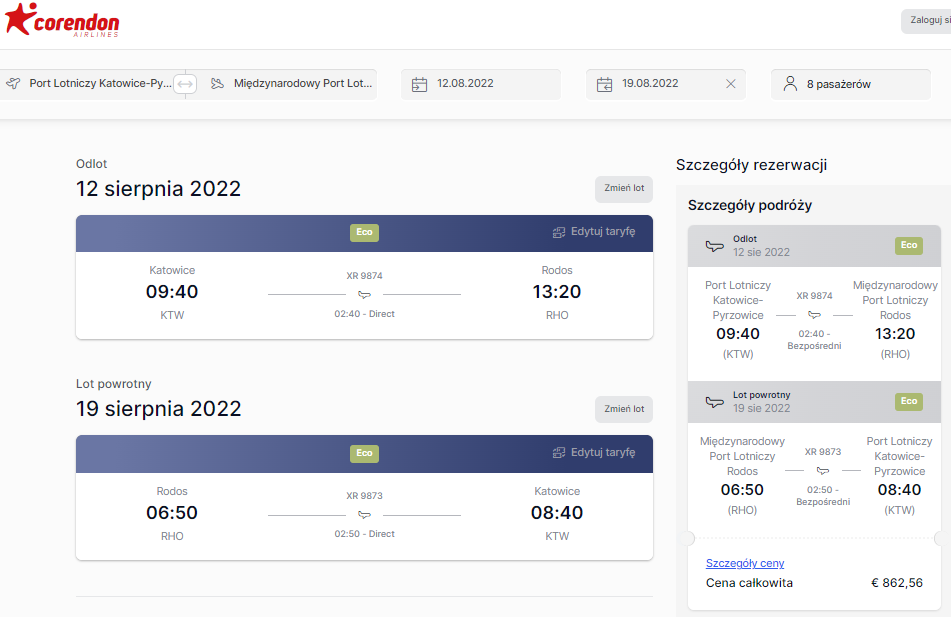
Task: Open the 8 pasażerów passenger selector
Action: tap(851, 84)
